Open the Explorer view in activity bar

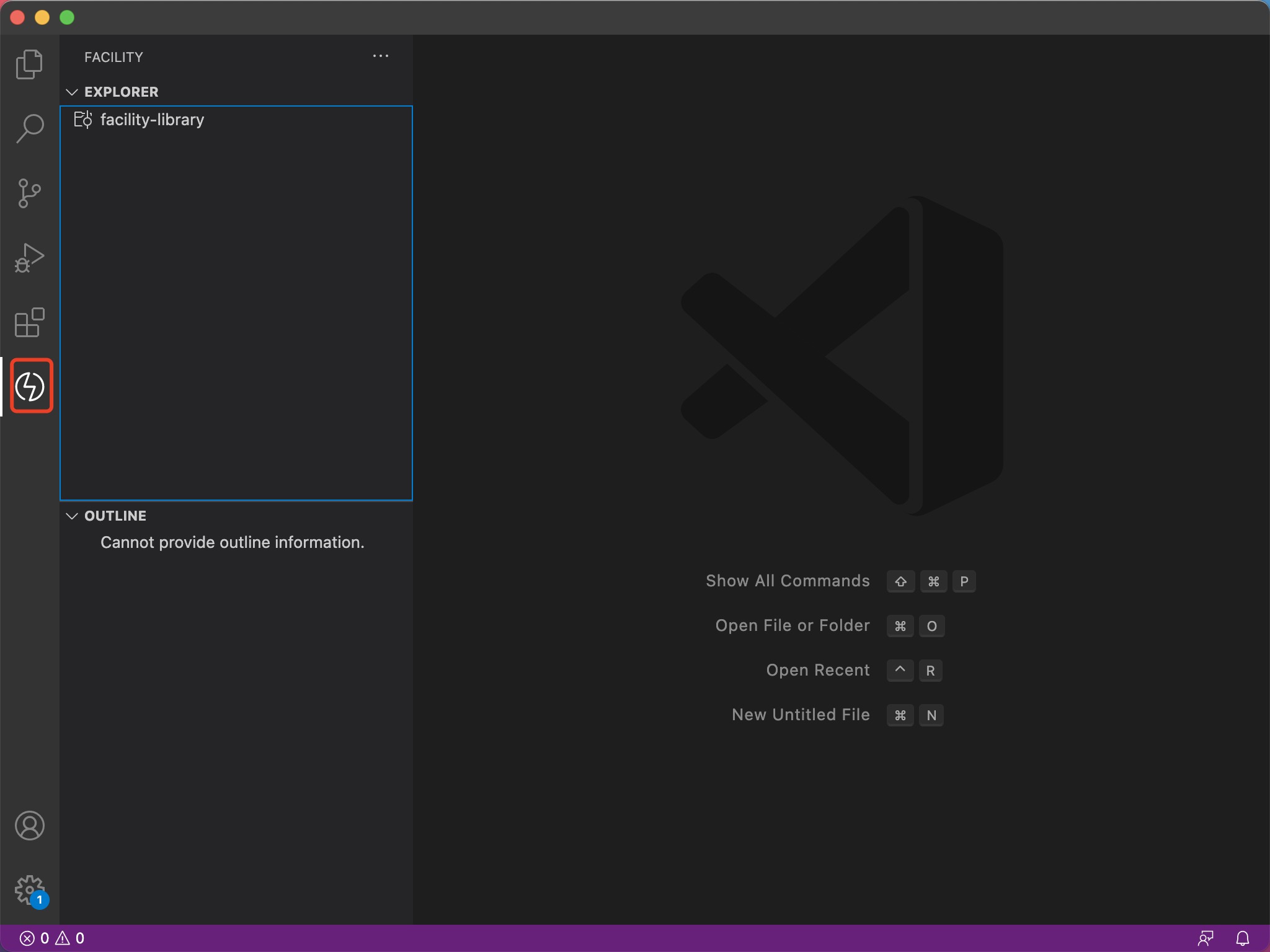coord(29,64)
